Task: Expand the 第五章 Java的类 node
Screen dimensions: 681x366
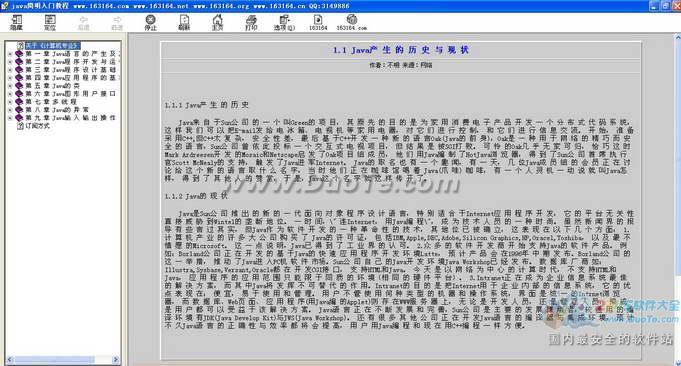Action: (10, 86)
